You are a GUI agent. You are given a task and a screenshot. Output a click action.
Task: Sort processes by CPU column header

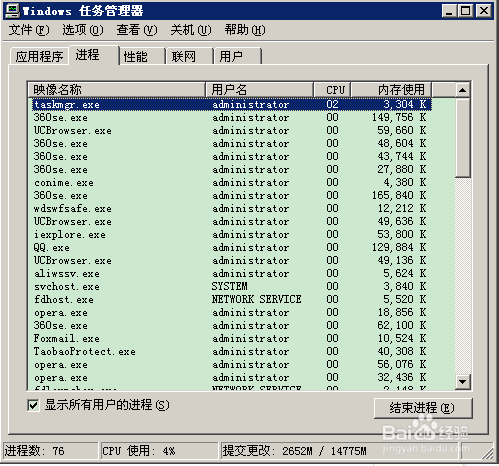pos(332,90)
